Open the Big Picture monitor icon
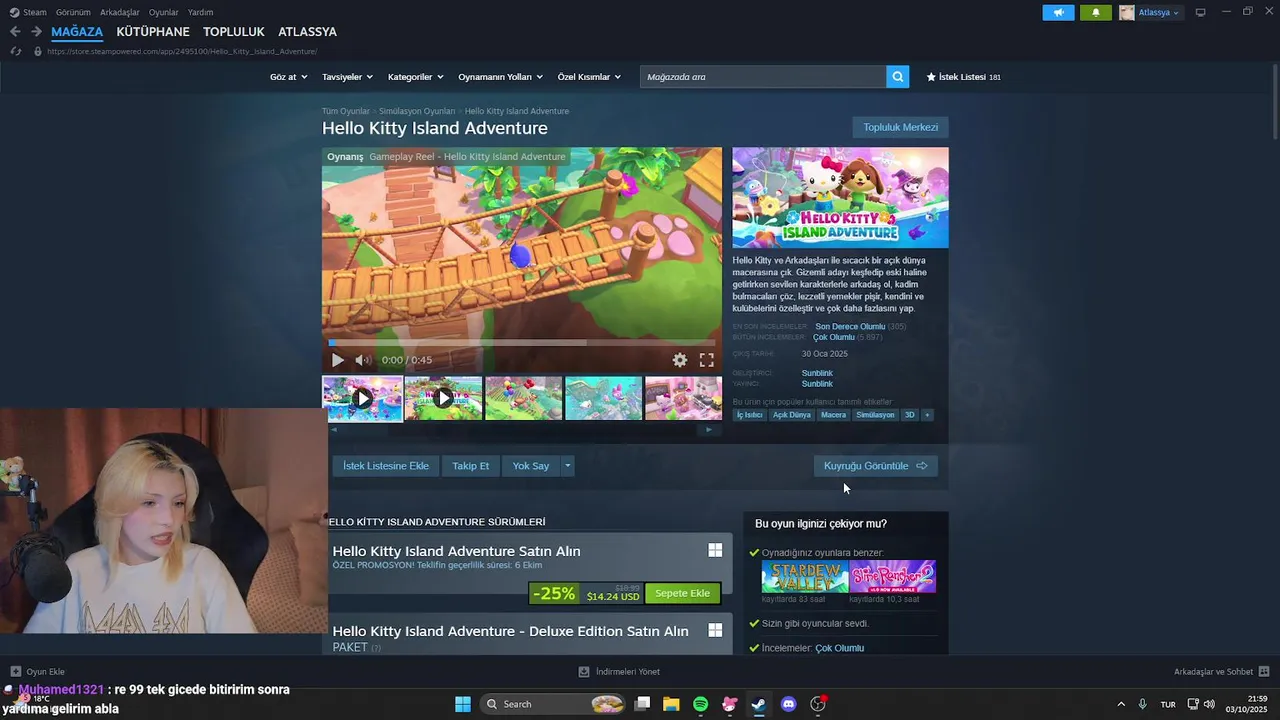Image resolution: width=1280 pixels, height=720 pixels. (1200, 12)
